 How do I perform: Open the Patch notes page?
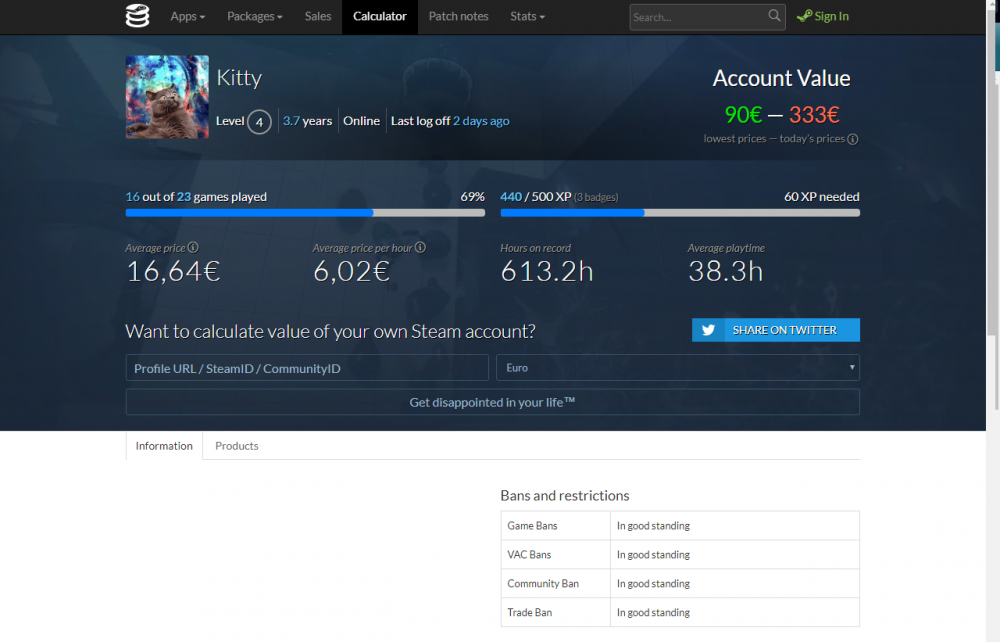[x=458, y=17]
